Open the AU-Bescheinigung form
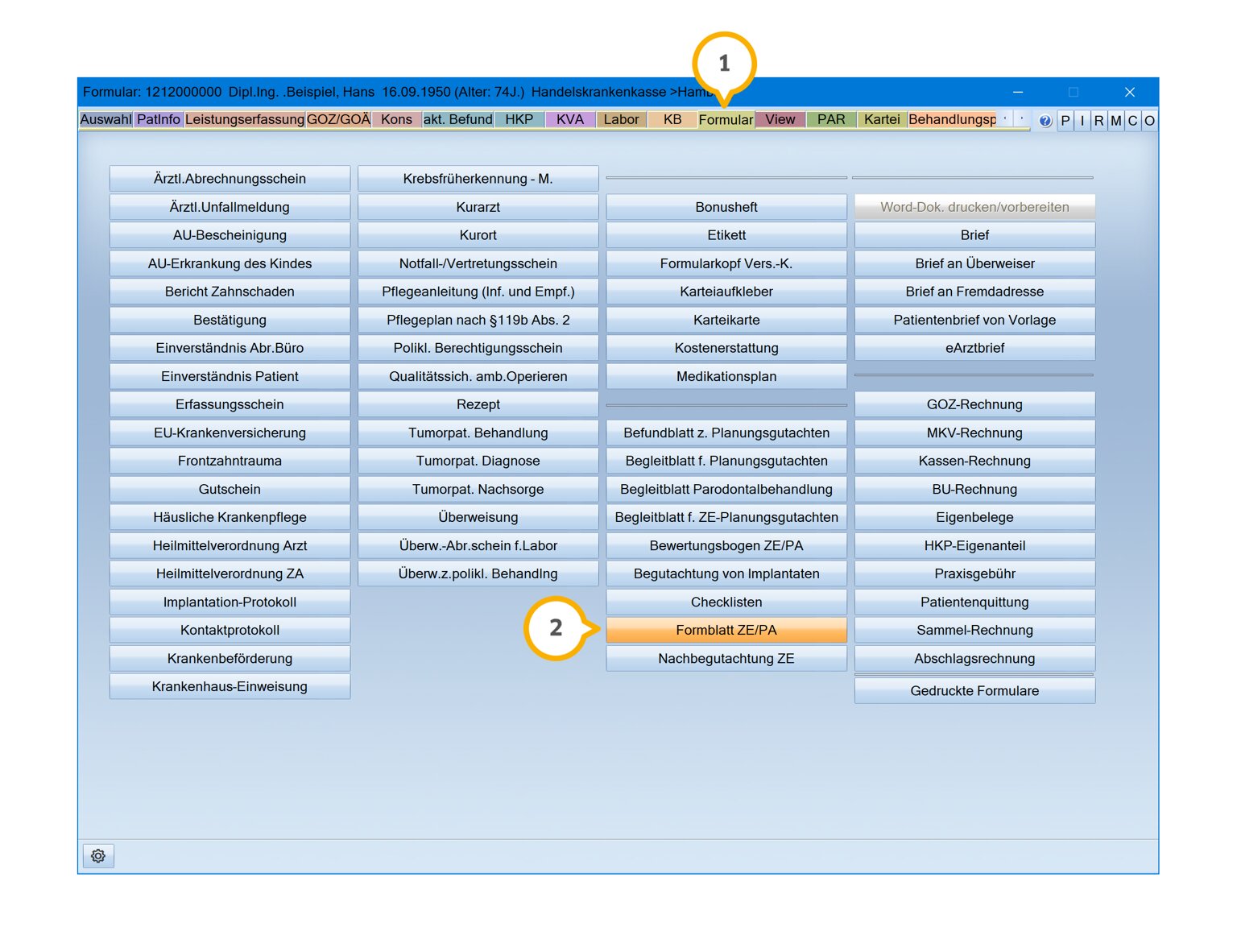Screen dimensions: 1237x952 (230, 235)
